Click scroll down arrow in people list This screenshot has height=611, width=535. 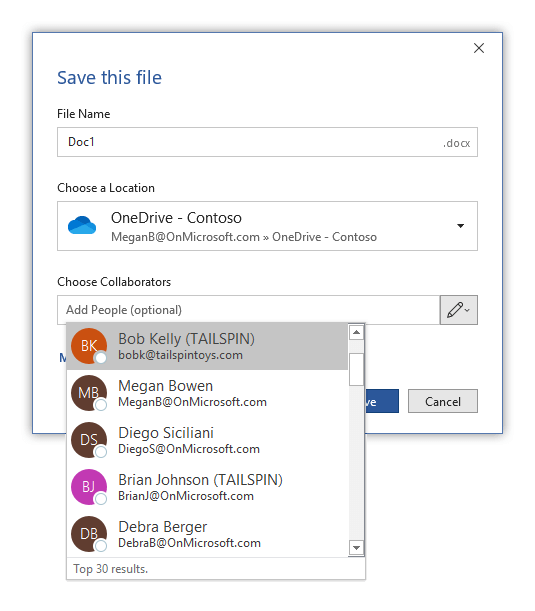[356, 548]
